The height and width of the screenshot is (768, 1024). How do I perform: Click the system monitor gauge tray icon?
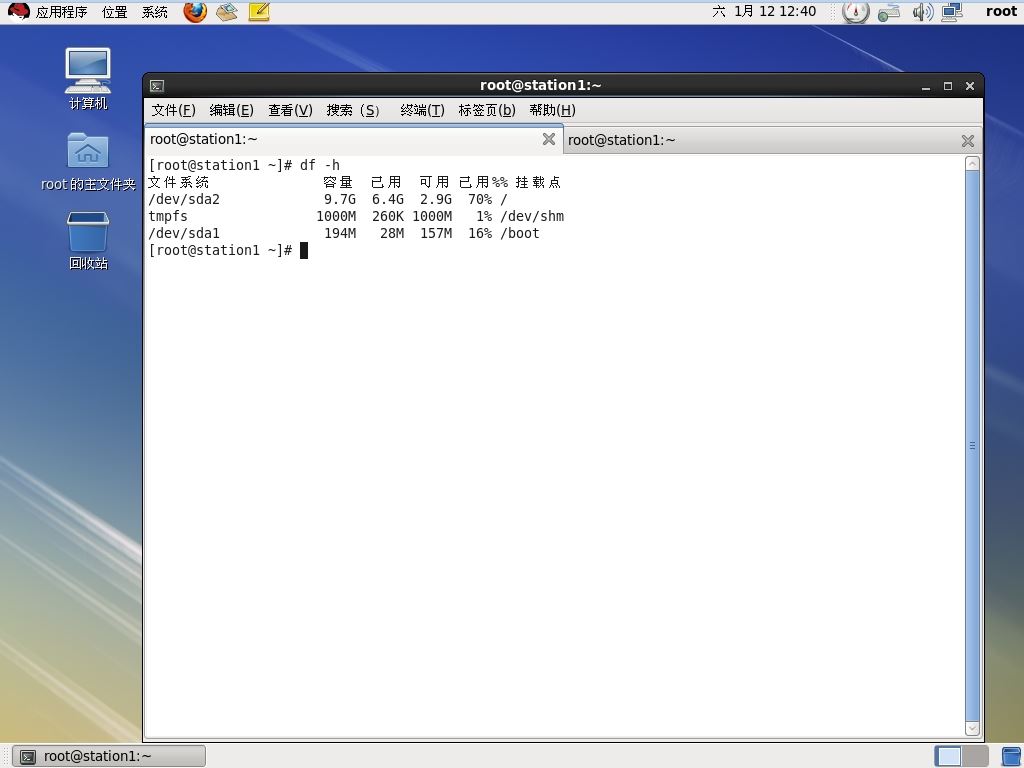coord(856,11)
